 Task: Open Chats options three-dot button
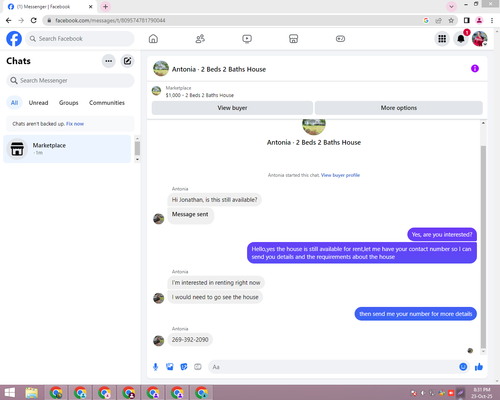[x=109, y=61]
